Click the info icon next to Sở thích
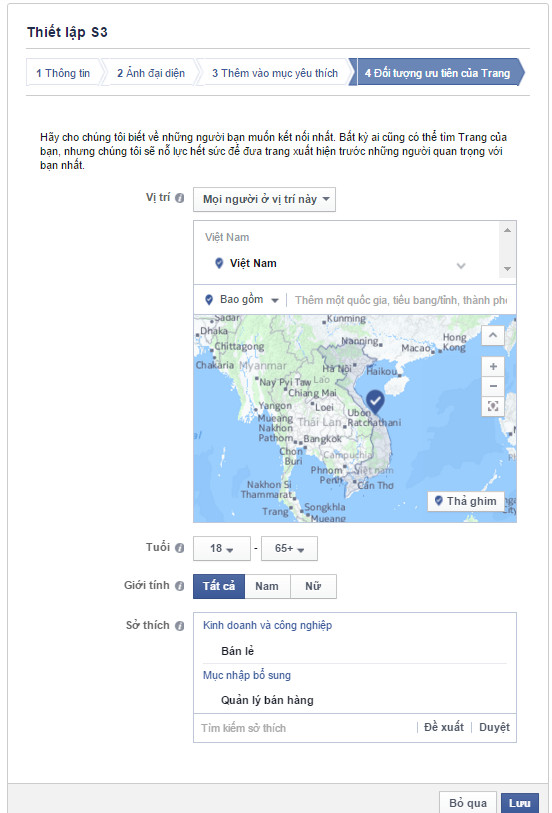 point(179,626)
